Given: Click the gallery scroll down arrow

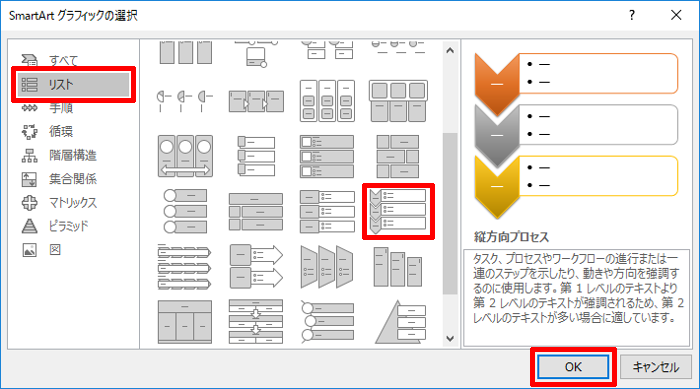Looking at the screenshot, I should coord(450,339).
